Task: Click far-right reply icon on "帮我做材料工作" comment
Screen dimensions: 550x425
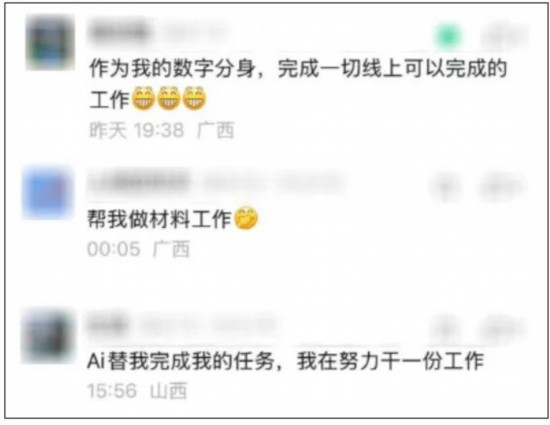Action: pos(501,188)
